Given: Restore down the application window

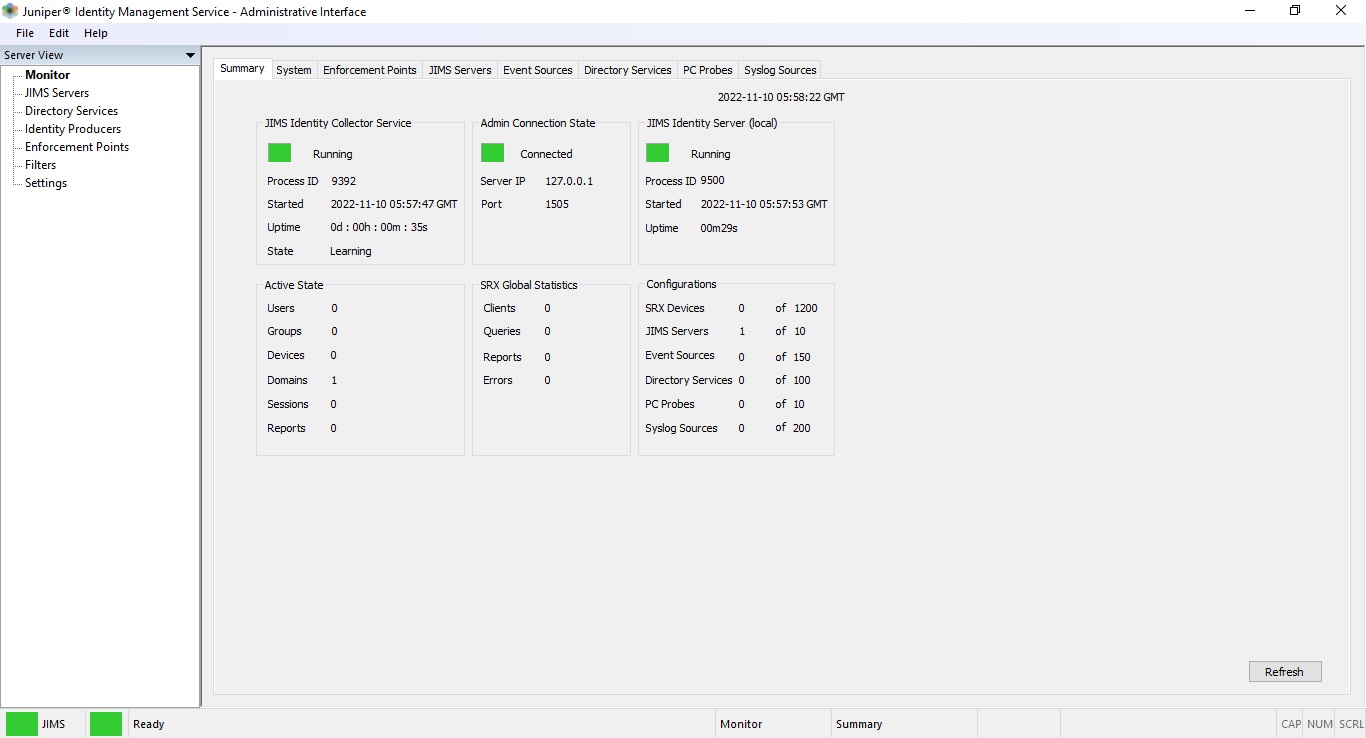Looking at the screenshot, I should 1295,11.
